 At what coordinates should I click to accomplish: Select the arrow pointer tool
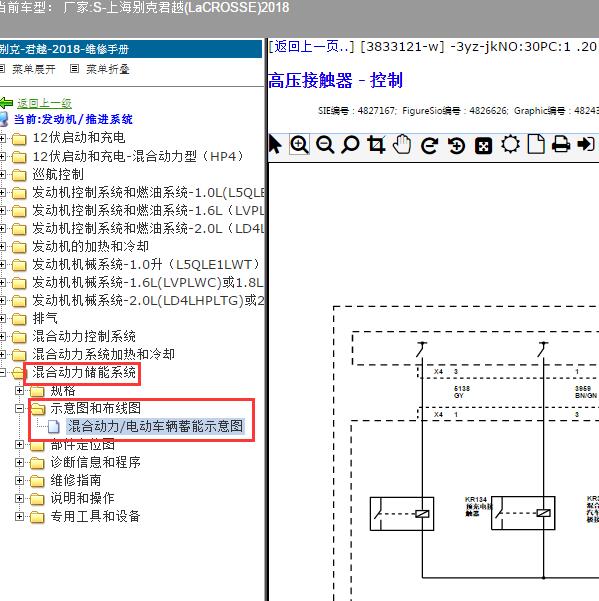coord(275,145)
